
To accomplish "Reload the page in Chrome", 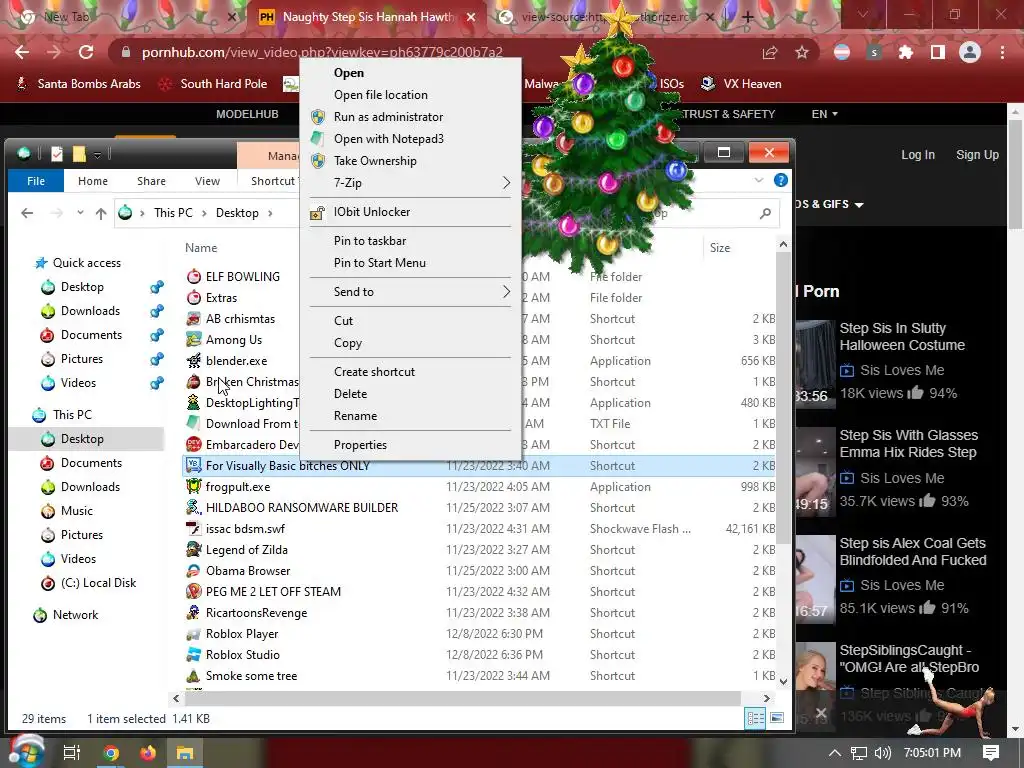I will 86,52.
